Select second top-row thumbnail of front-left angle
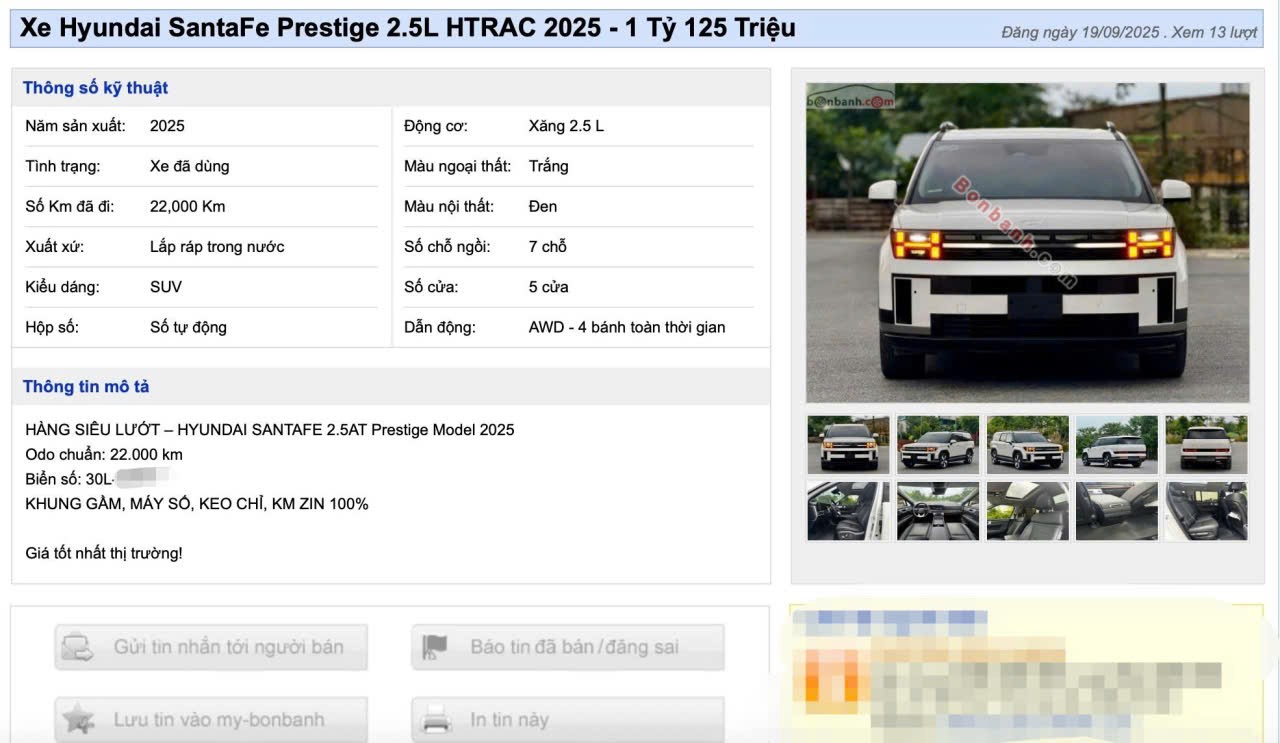This screenshot has width=1280, height=743. pos(938,444)
